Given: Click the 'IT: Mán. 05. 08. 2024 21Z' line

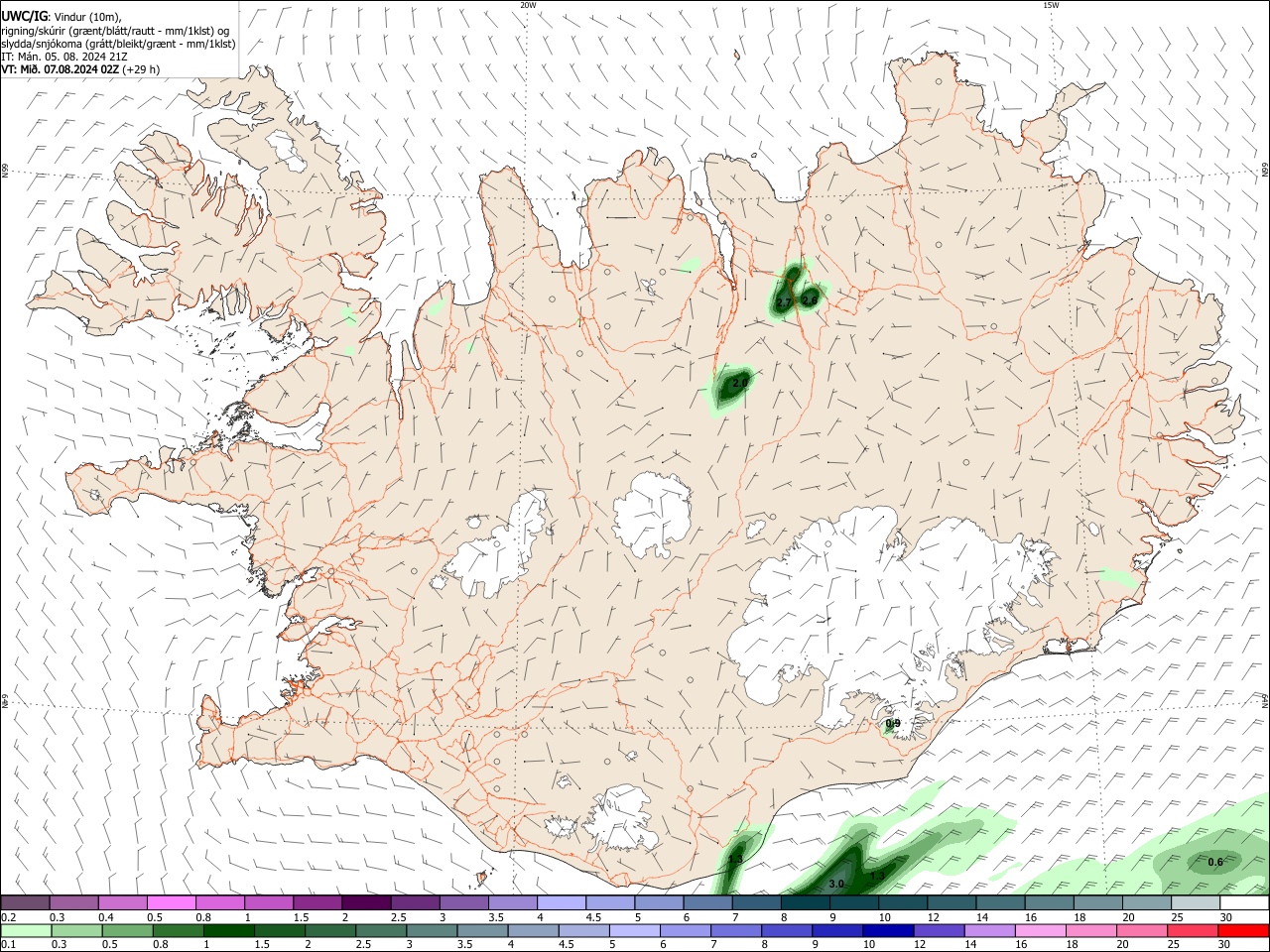Looking at the screenshot, I should [x=64, y=57].
